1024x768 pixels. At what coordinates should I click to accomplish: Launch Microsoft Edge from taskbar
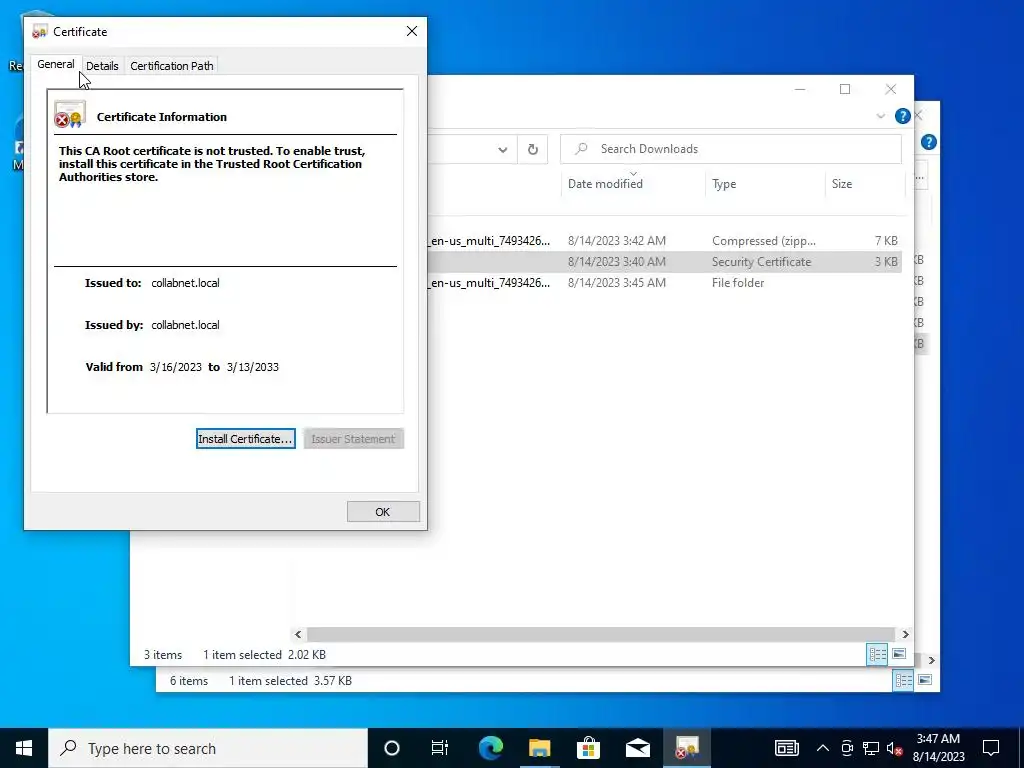point(490,748)
